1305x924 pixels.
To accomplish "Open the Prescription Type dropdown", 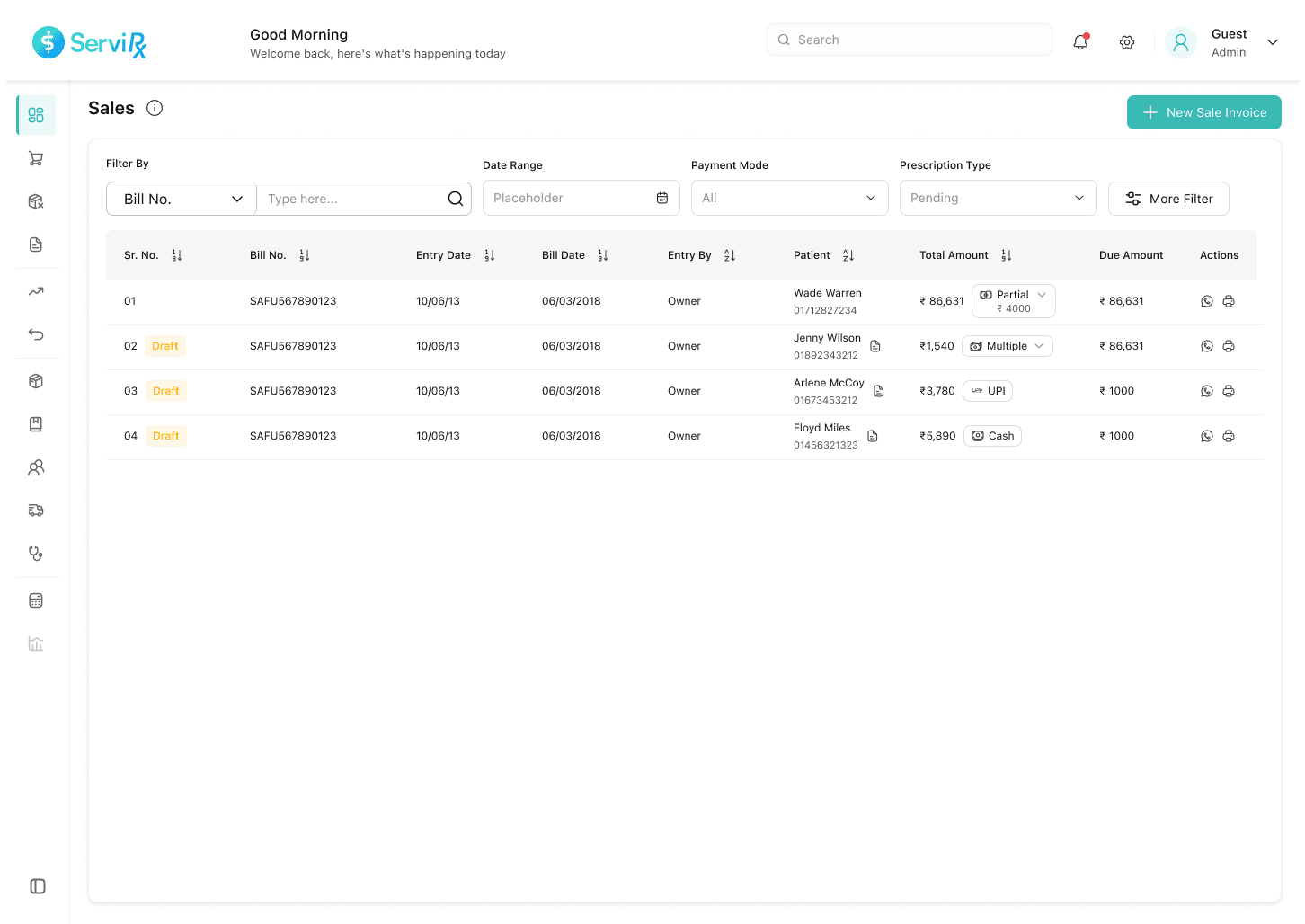I will pos(998,198).
